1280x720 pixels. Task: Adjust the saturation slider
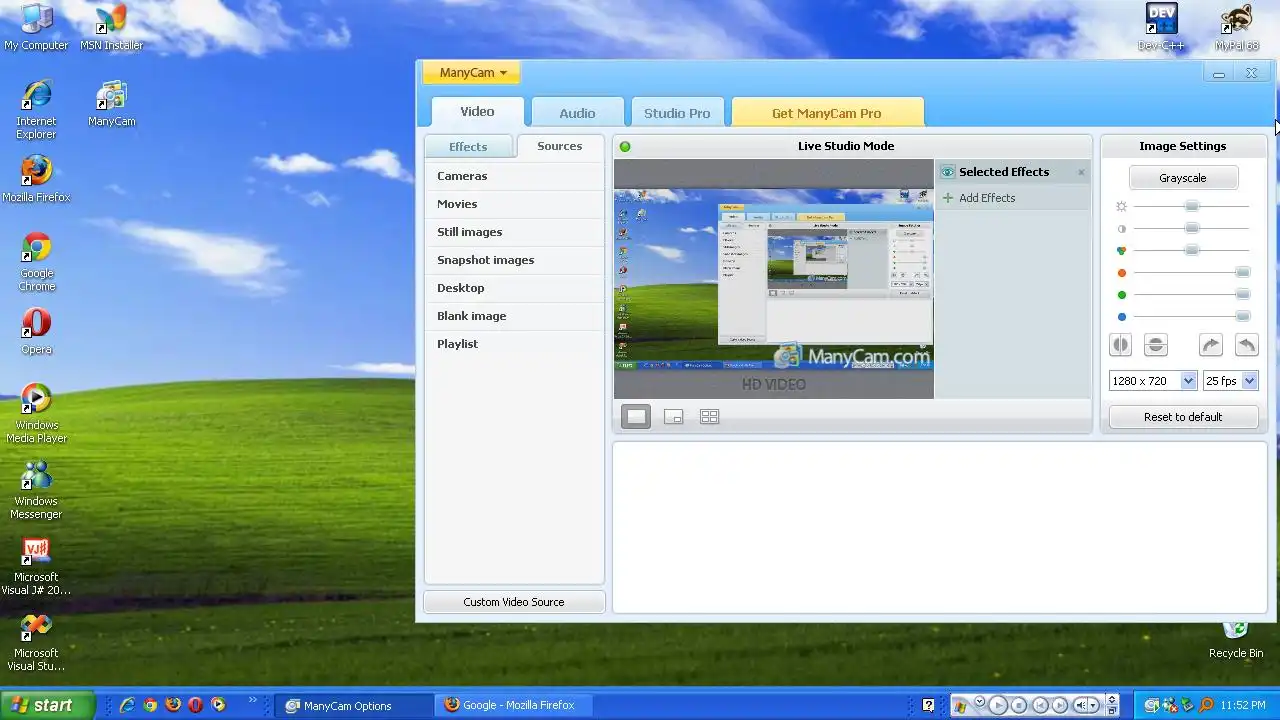click(x=1191, y=250)
